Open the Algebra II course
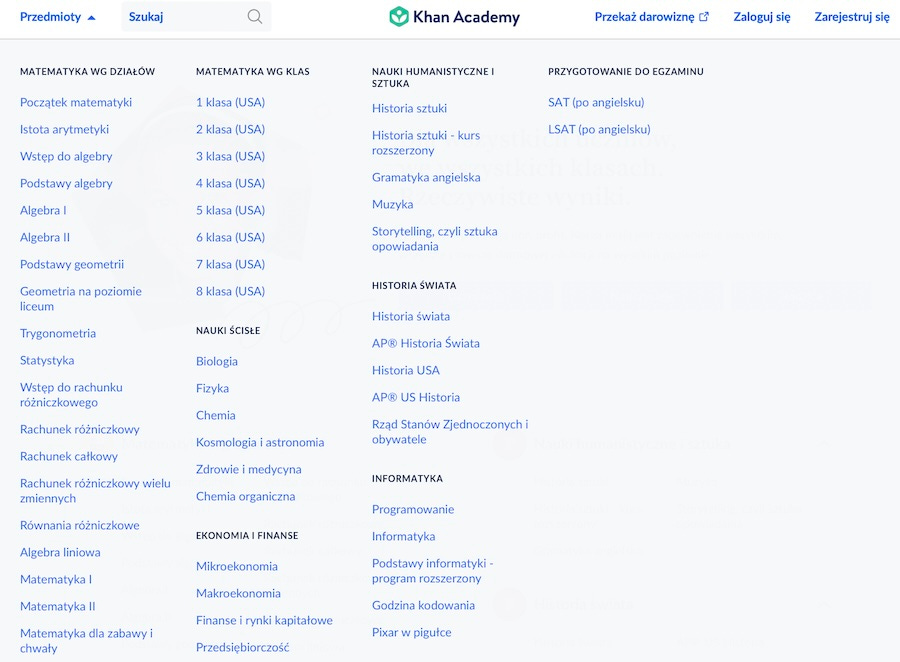Screen dimensions: 900x662 (45, 237)
